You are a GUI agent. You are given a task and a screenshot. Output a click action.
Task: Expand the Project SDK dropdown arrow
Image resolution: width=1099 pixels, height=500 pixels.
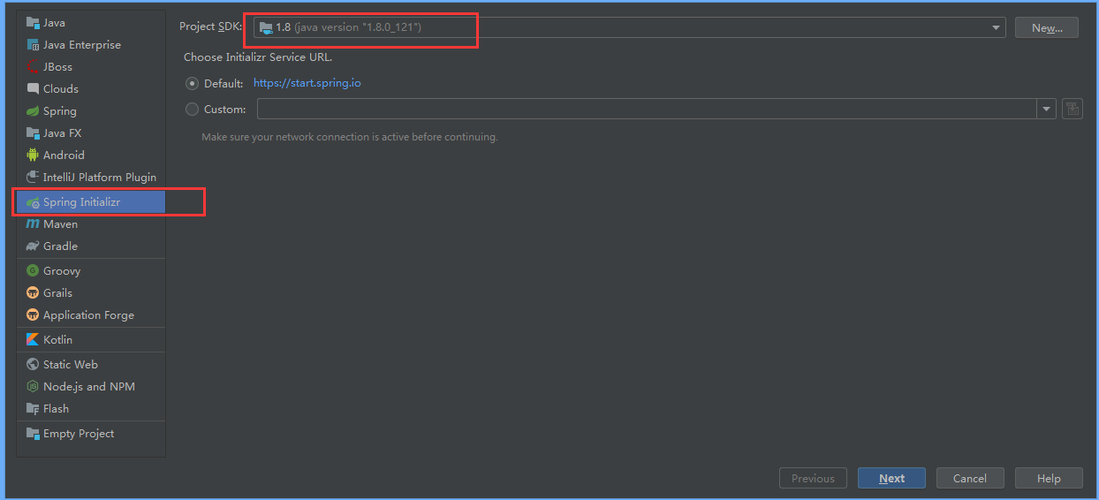tap(996, 27)
